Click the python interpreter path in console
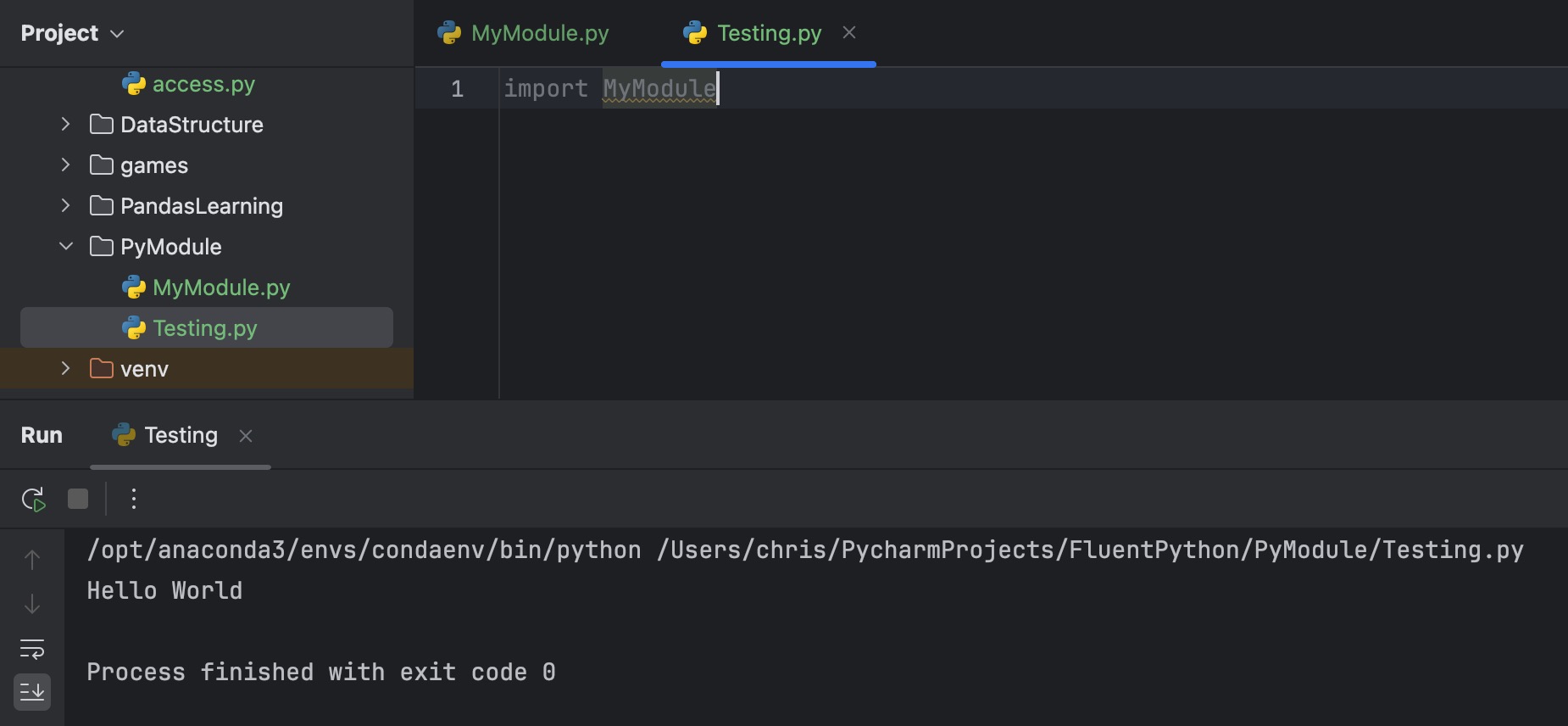The image size is (1568, 726). pos(364,550)
